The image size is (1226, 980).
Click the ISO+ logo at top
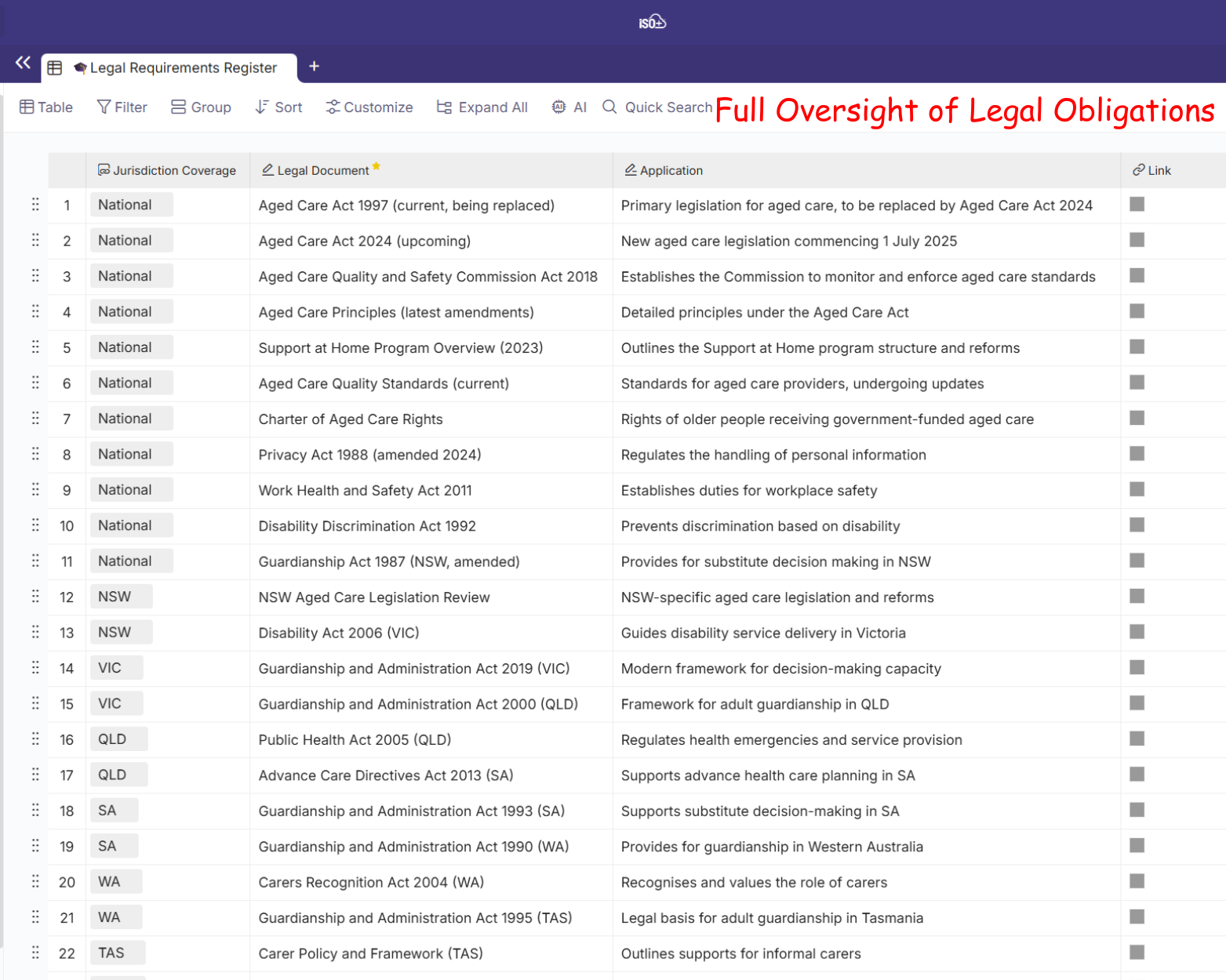652,22
